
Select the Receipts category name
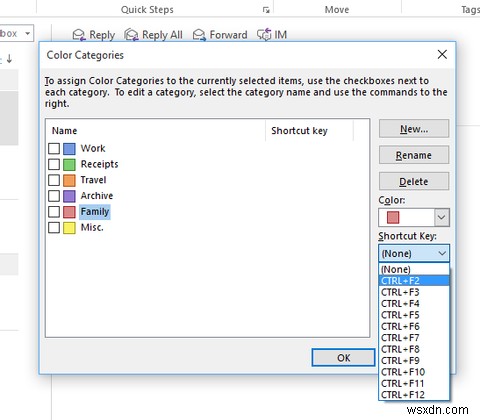[99, 164]
